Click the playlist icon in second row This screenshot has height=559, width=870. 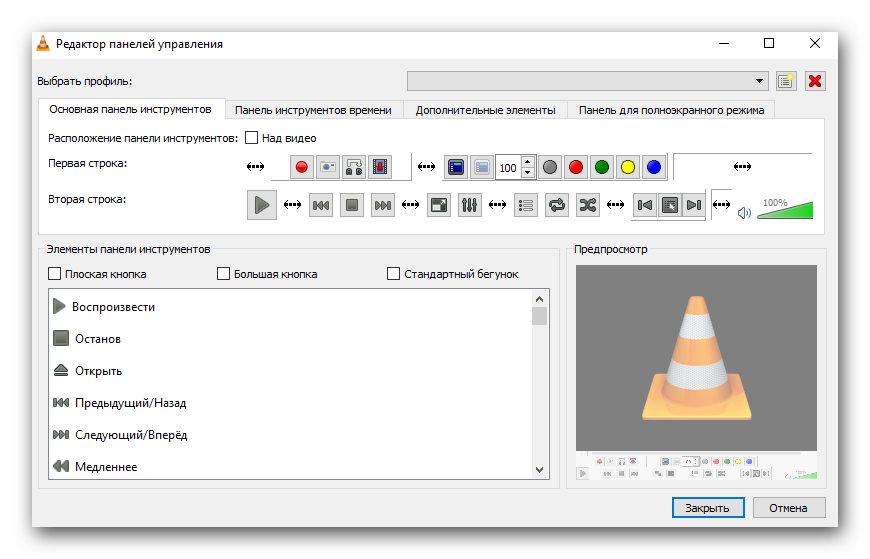tap(526, 205)
